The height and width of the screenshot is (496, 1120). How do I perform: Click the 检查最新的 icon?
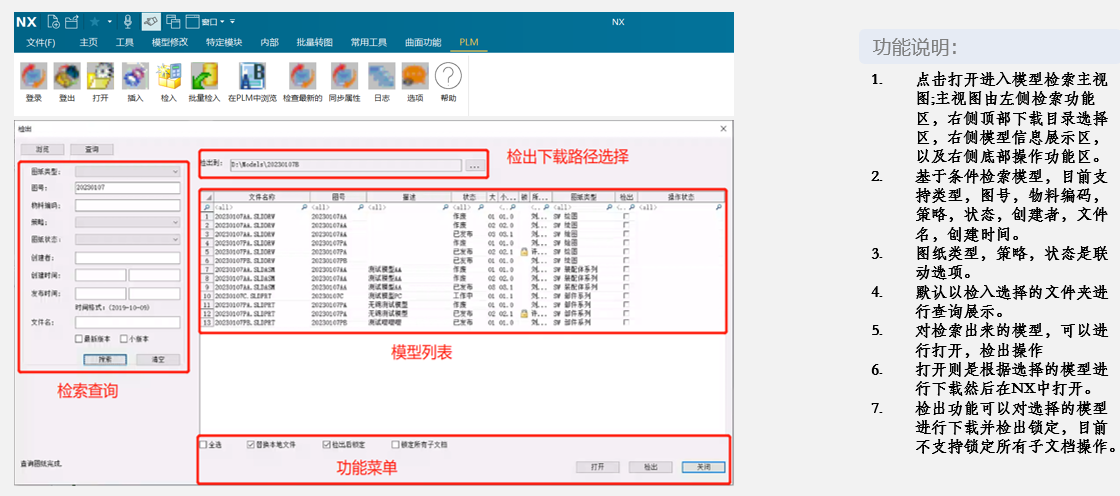pyautogui.click(x=302, y=76)
